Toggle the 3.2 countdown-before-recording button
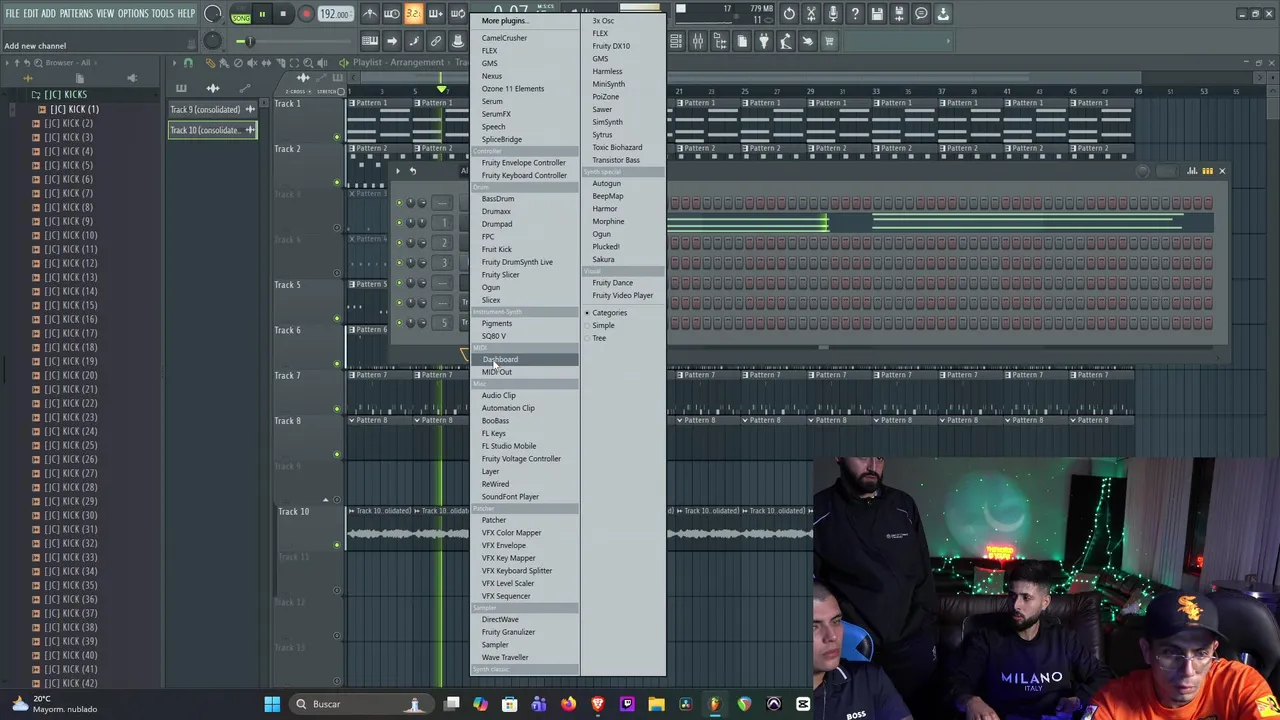Viewport: 1280px width, 720px height. pos(413,14)
